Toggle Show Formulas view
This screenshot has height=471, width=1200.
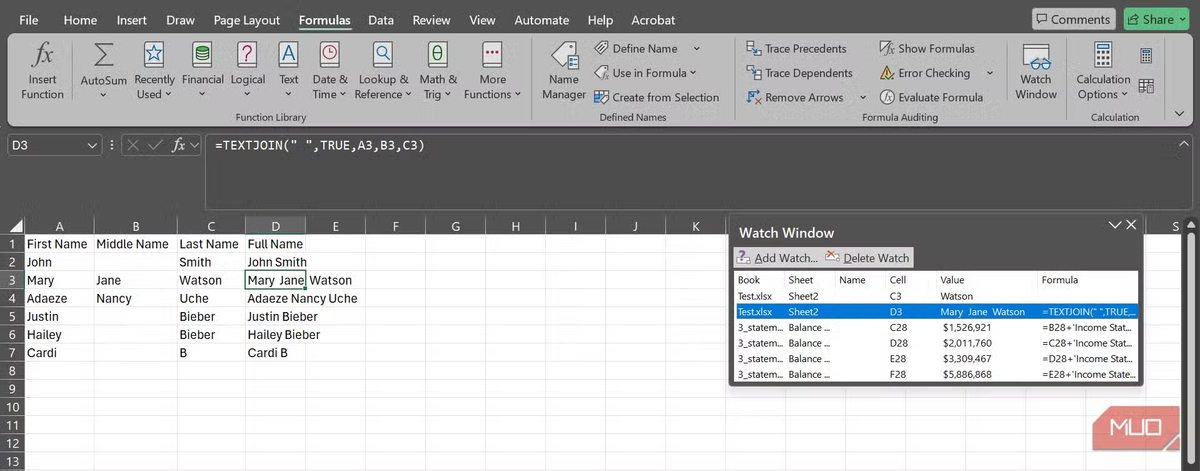pos(926,48)
